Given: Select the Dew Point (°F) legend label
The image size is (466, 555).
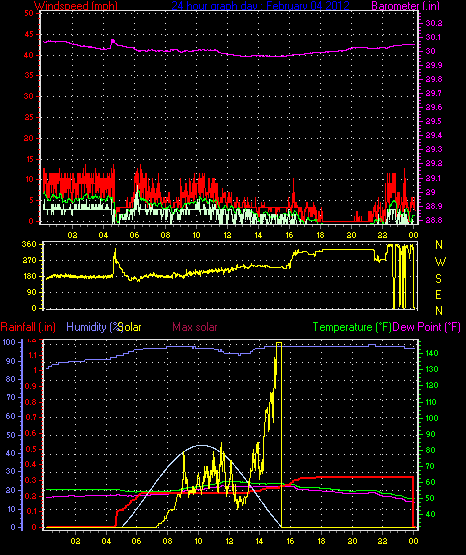Looking at the screenshot, I should coord(427,327).
